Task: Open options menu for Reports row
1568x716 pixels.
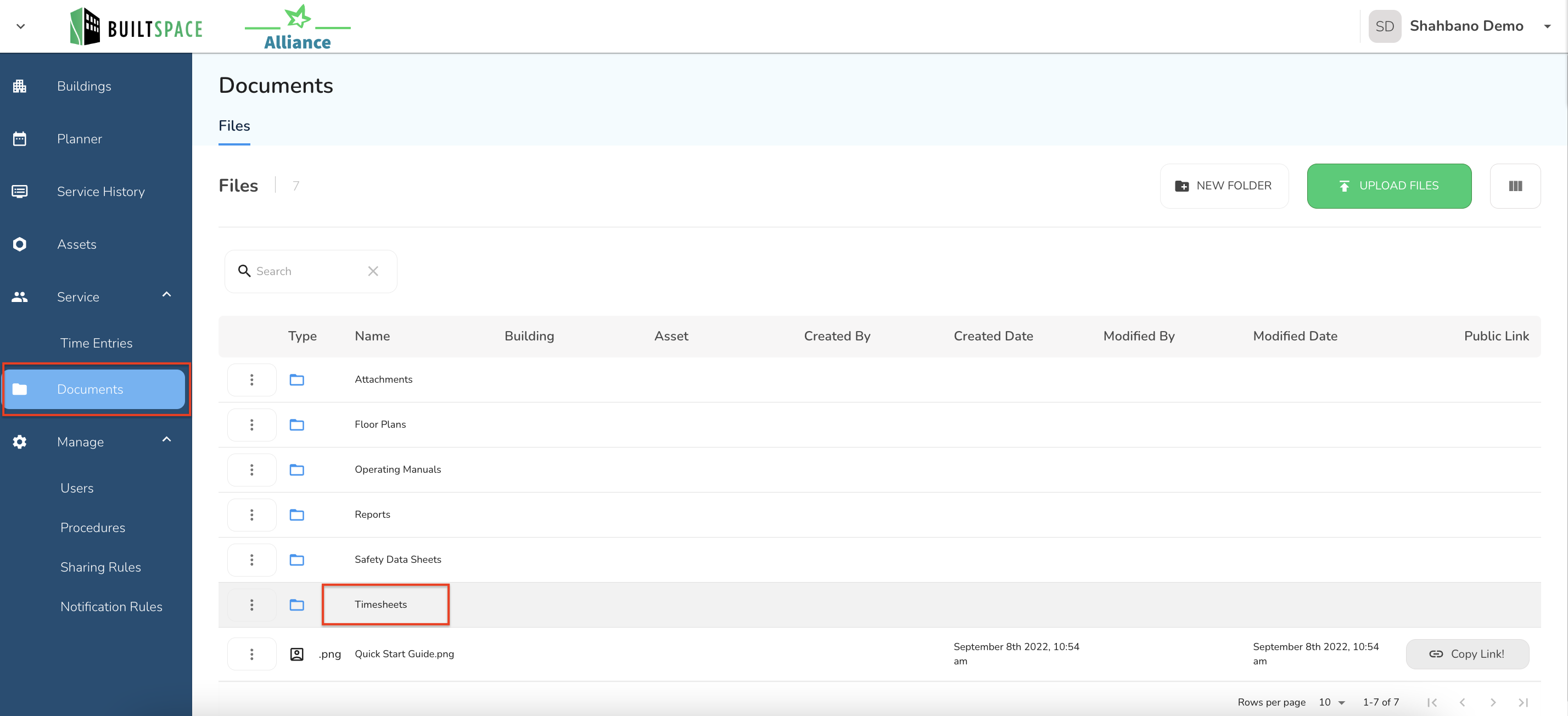Action: click(251, 514)
